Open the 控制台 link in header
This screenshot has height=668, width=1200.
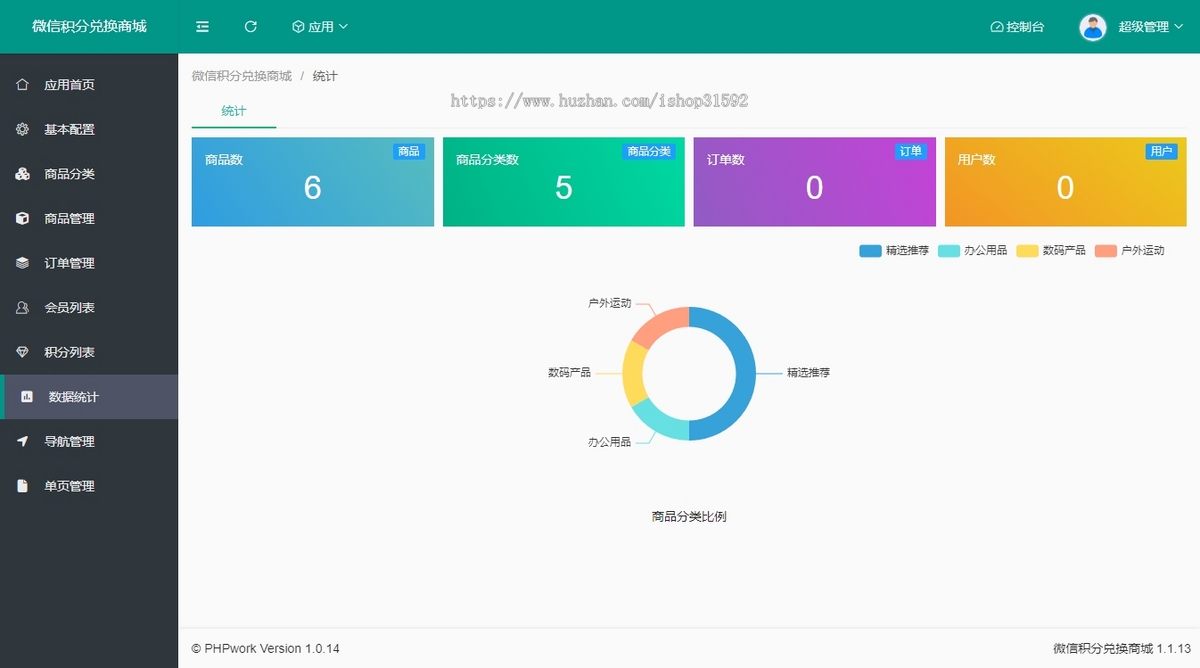click(x=1017, y=27)
